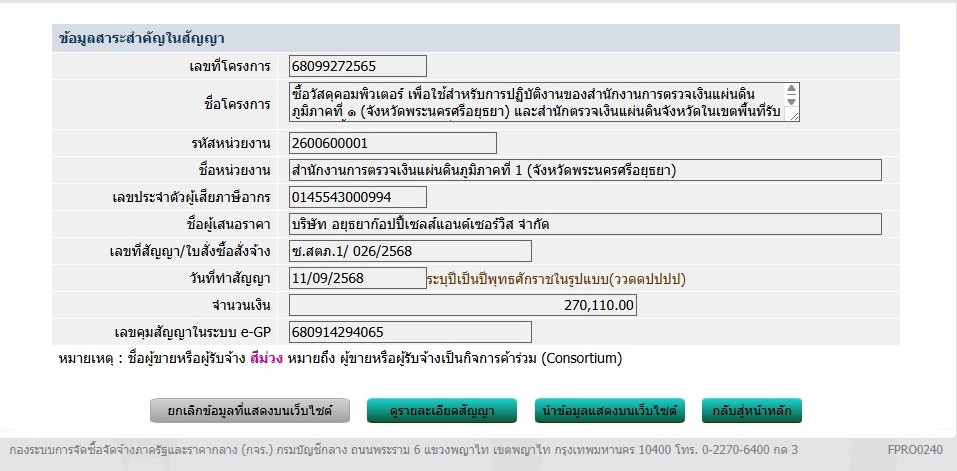Click the จำนวนเงิน field showing 270,110.00
Screen dimensions: 957x471
click(462, 305)
